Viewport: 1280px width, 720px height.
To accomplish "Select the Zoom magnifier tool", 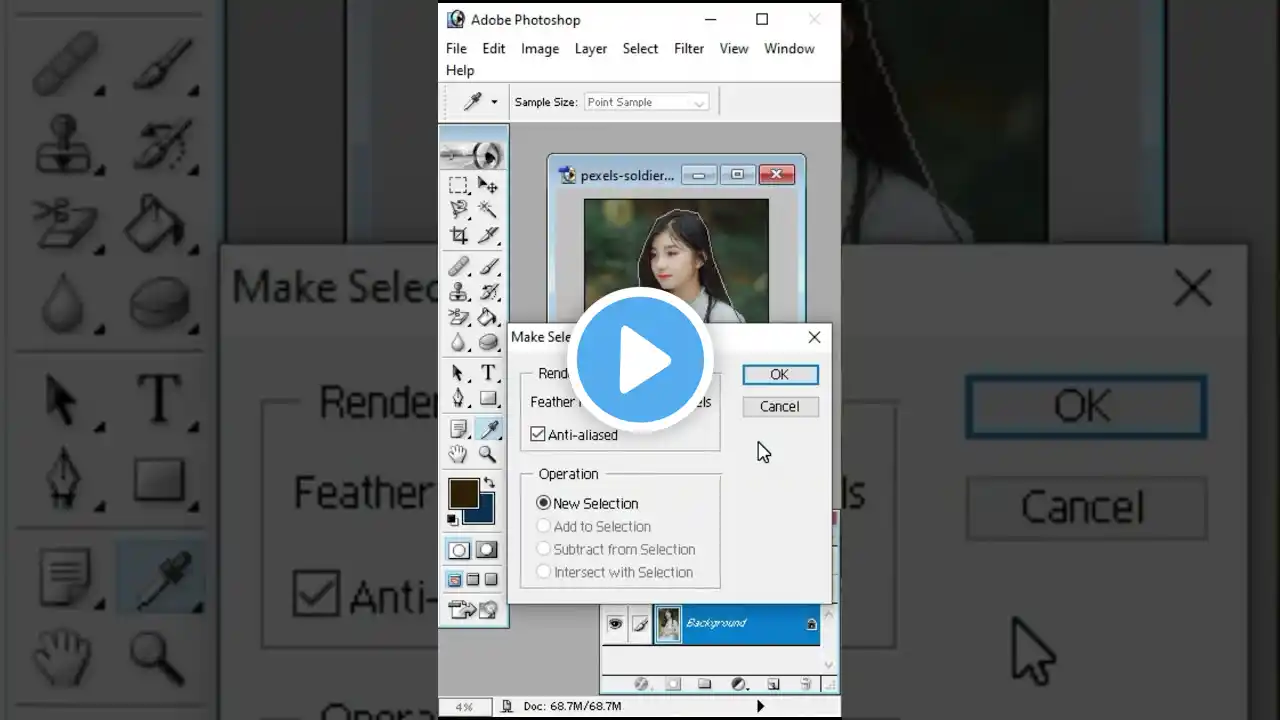I will 488,455.
